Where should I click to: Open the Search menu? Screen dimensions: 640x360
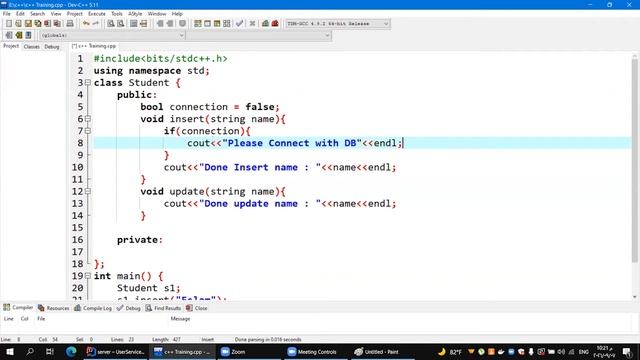pyautogui.click(x=37, y=13)
